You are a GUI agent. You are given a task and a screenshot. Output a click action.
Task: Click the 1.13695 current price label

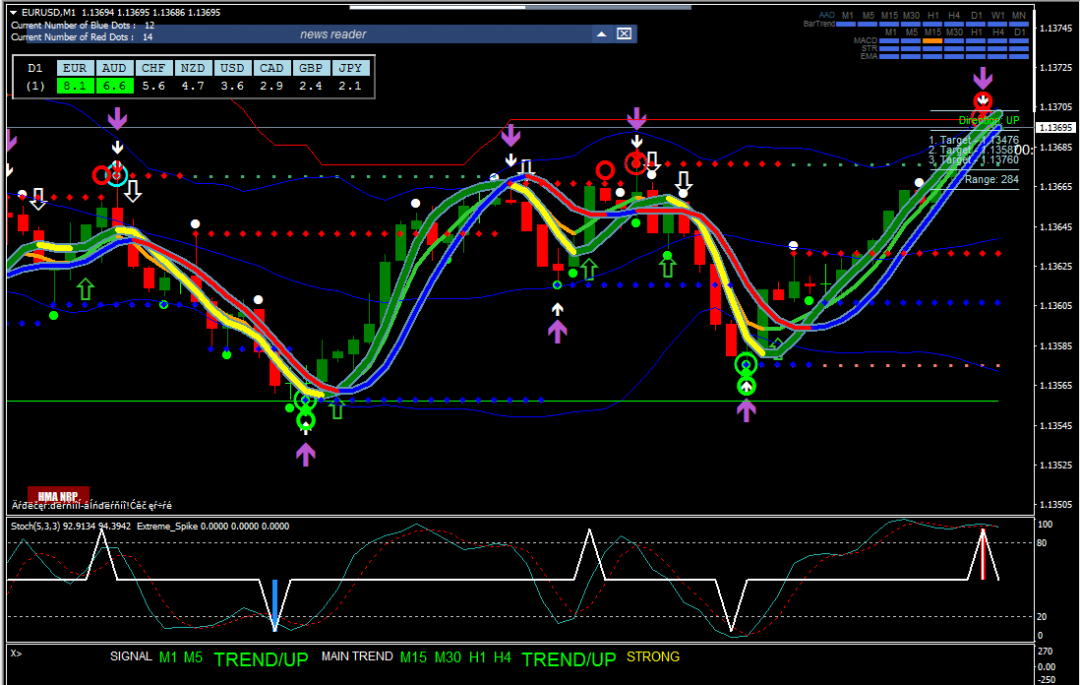click(x=1056, y=128)
